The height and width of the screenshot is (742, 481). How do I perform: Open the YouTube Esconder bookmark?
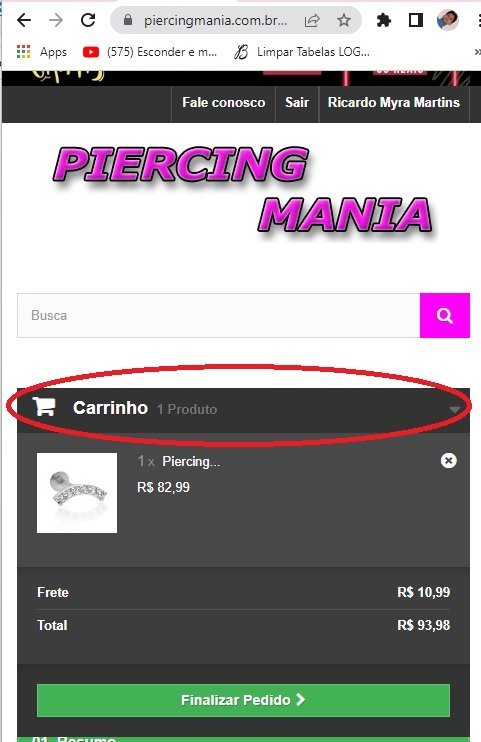150,52
